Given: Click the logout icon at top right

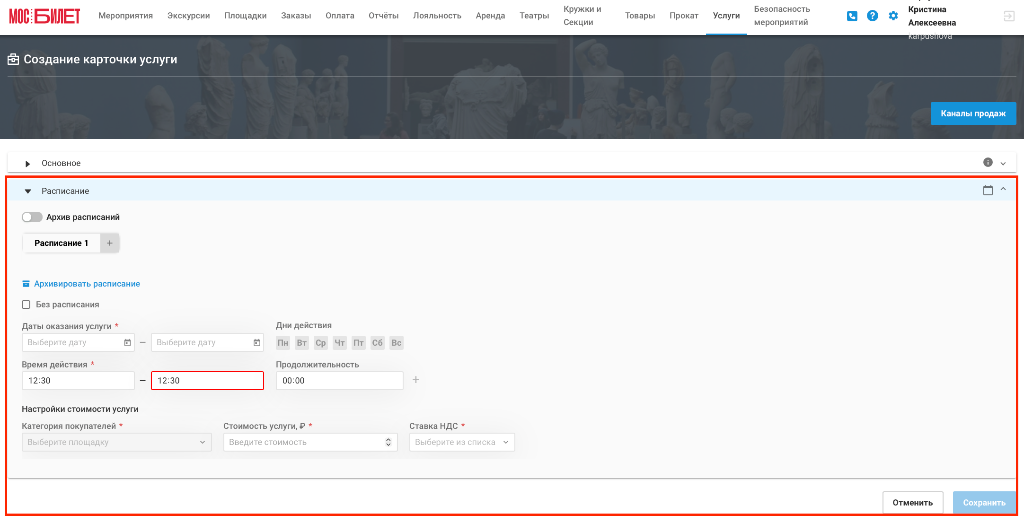Looking at the screenshot, I should tap(1009, 16).
